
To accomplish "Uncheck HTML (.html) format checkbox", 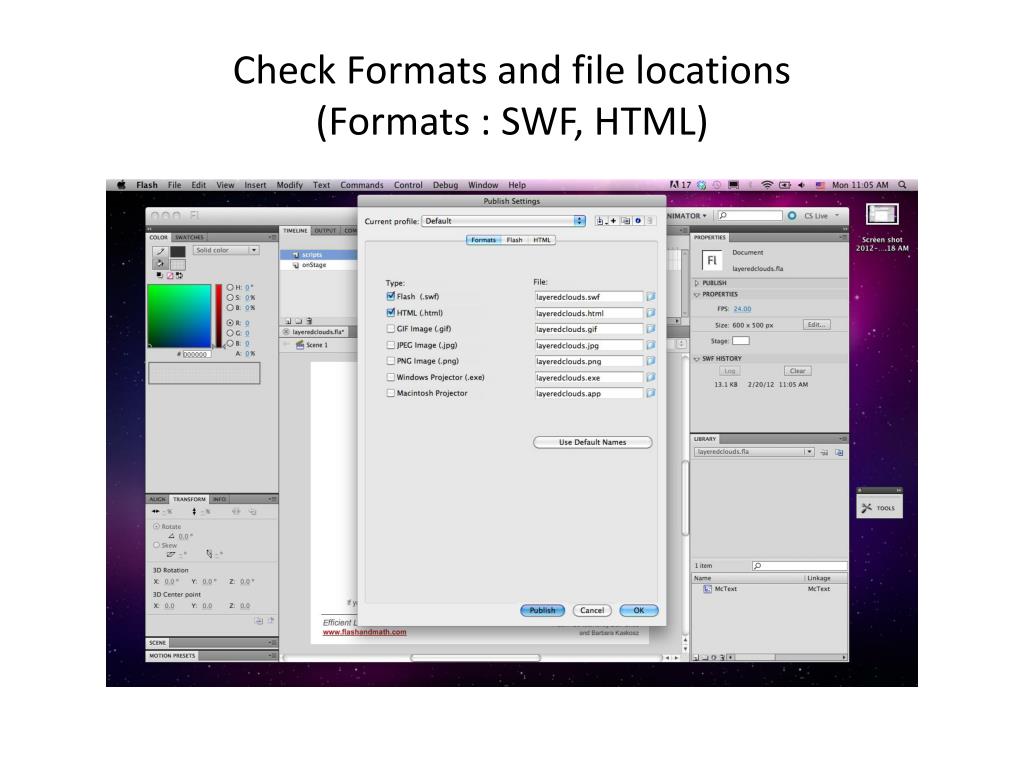I will (391, 313).
